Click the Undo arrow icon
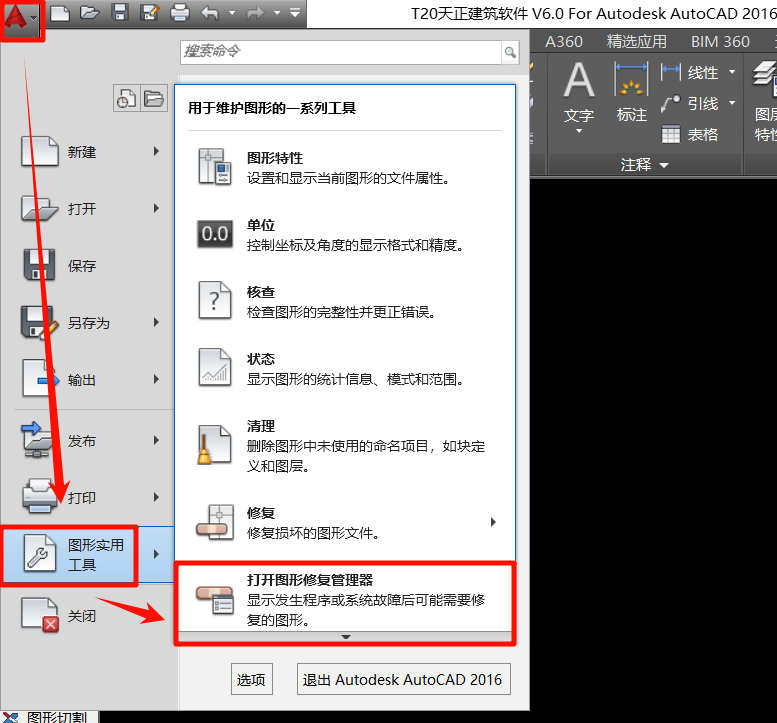This screenshot has width=777, height=723. pyautogui.click(x=210, y=13)
